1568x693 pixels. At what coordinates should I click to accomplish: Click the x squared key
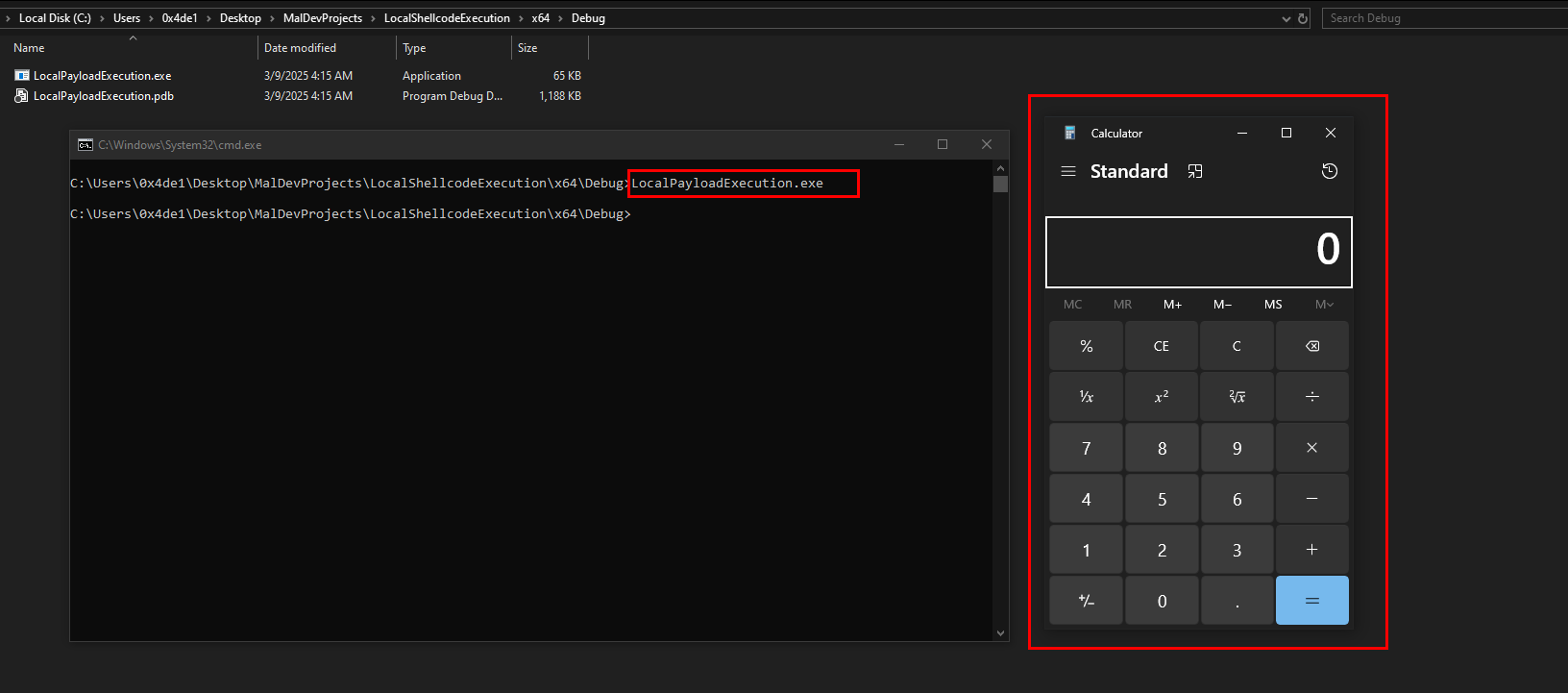click(1162, 397)
